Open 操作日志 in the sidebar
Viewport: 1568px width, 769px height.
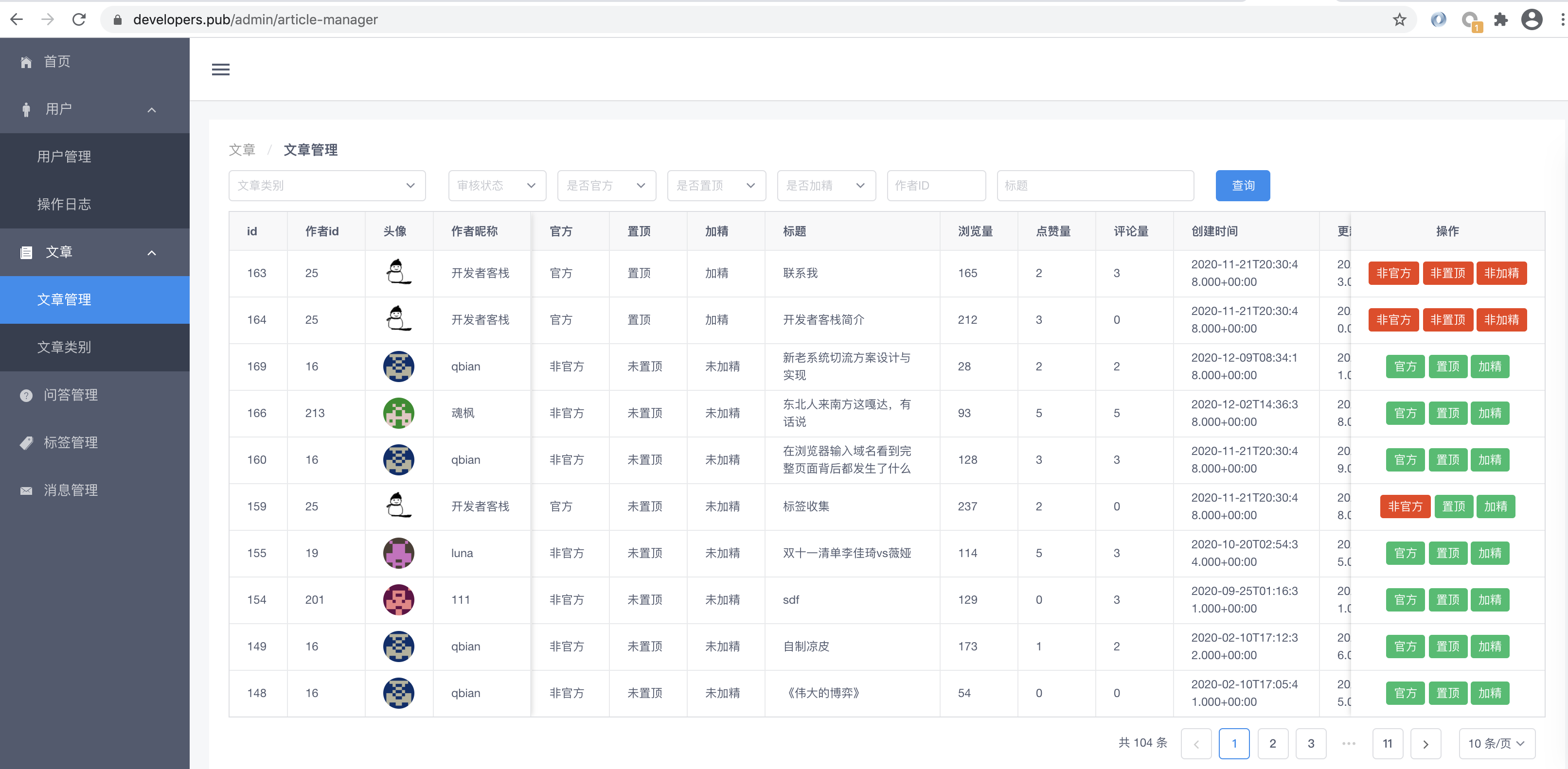(x=64, y=205)
